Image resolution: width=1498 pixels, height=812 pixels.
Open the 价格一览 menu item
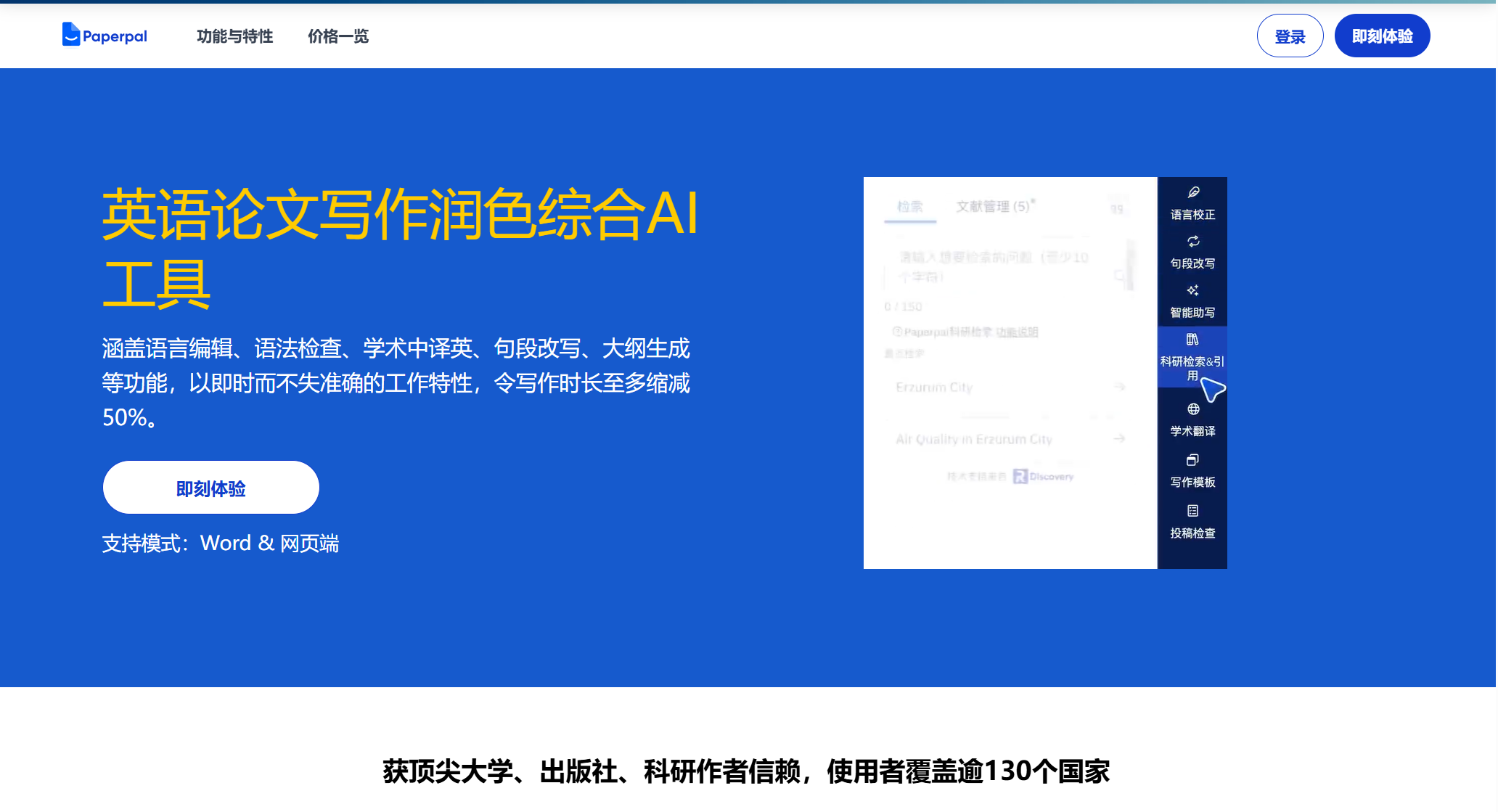[x=338, y=36]
